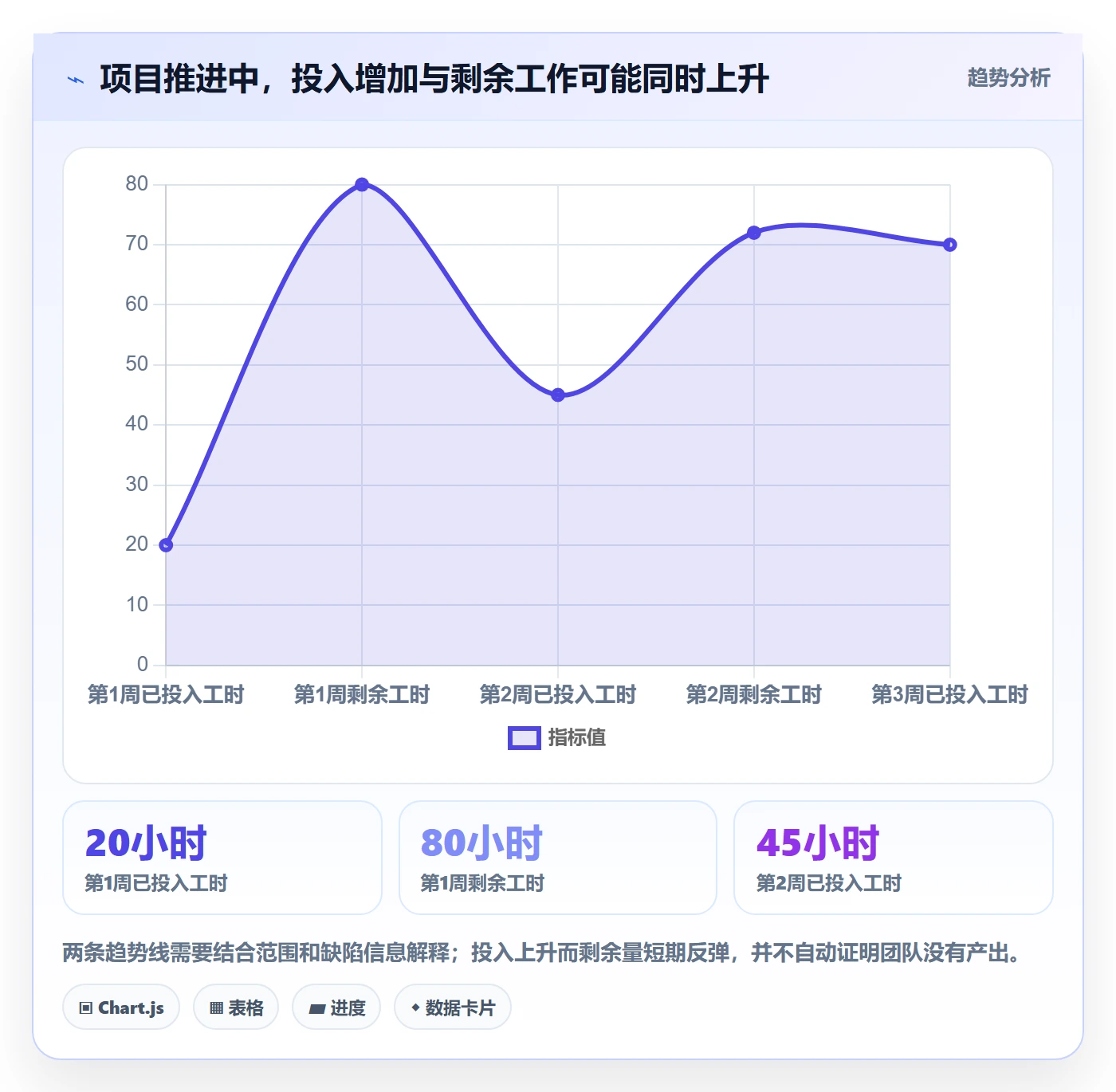The height and width of the screenshot is (1092, 1116).
Task: Select the 第2周剩余工时 data point at 72
Action: [x=754, y=233]
